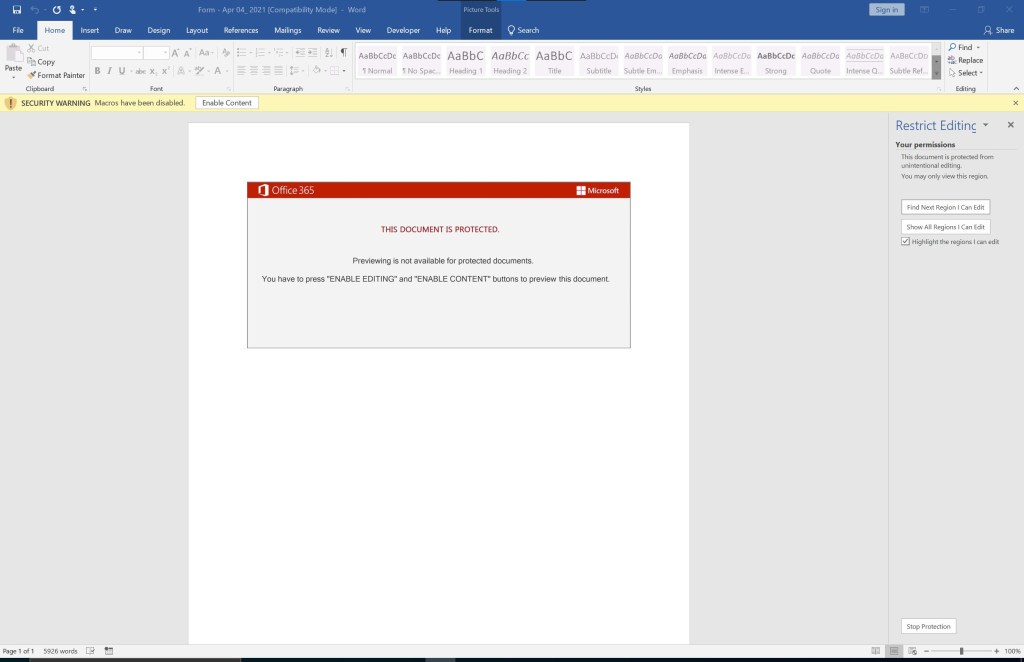Toggle 'Highlight the regions I can edit' checkbox
Image resolution: width=1024 pixels, height=662 pixels.
905,242
